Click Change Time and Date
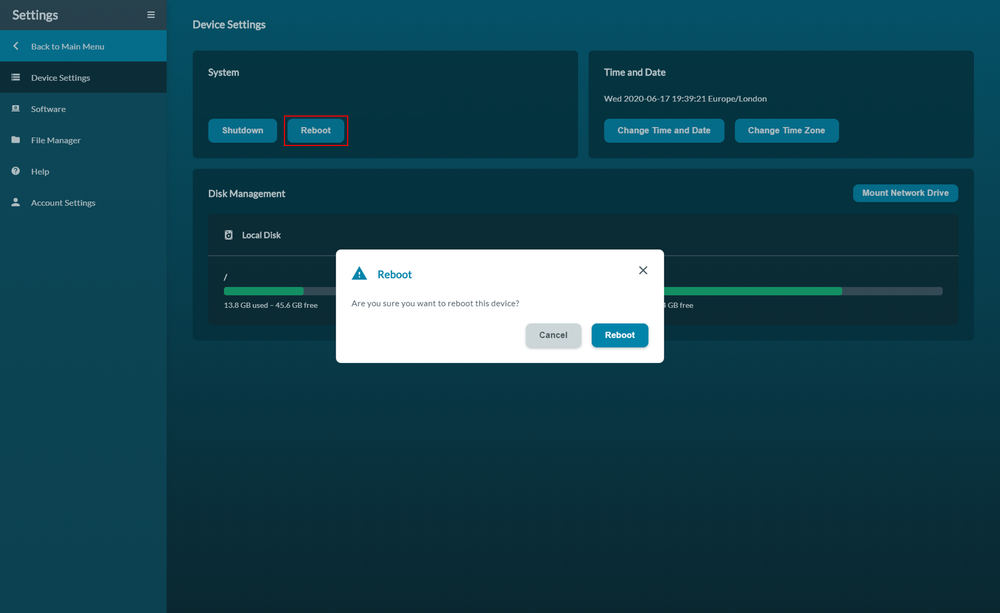Screen dimensions: 1000x613 point(664,130)
